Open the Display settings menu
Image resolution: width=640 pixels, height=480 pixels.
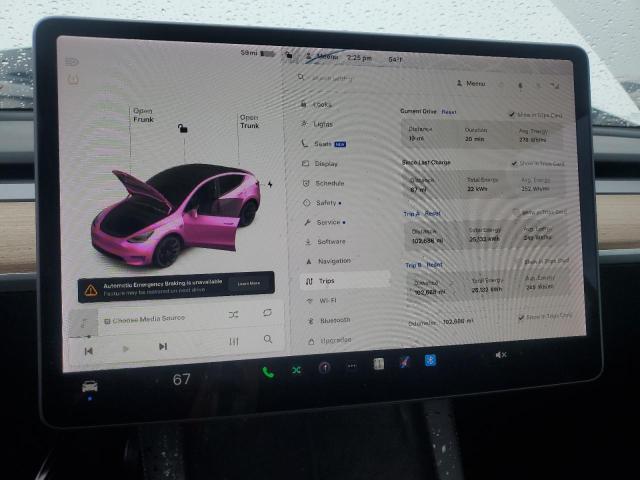320,163
